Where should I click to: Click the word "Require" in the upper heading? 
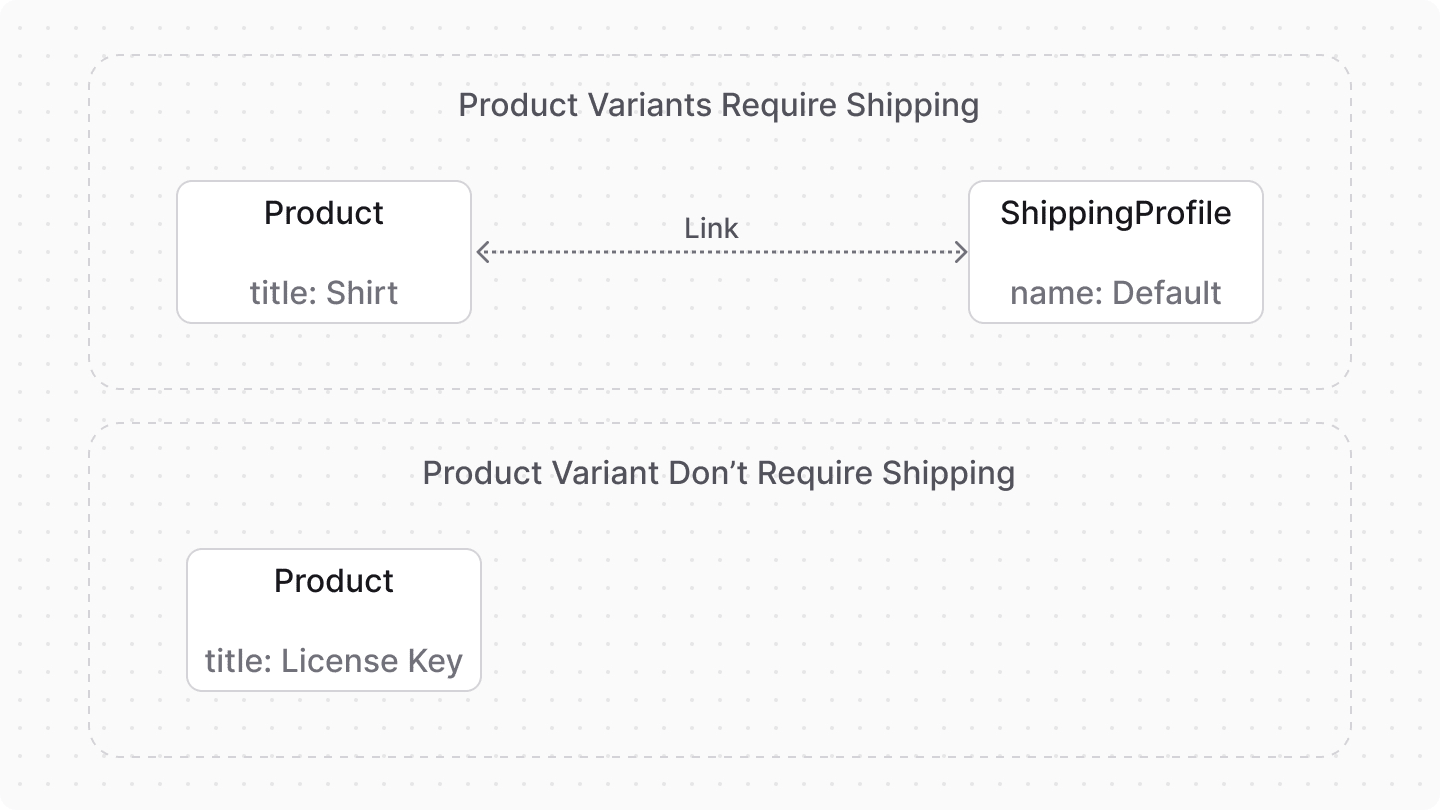[780, 105]
